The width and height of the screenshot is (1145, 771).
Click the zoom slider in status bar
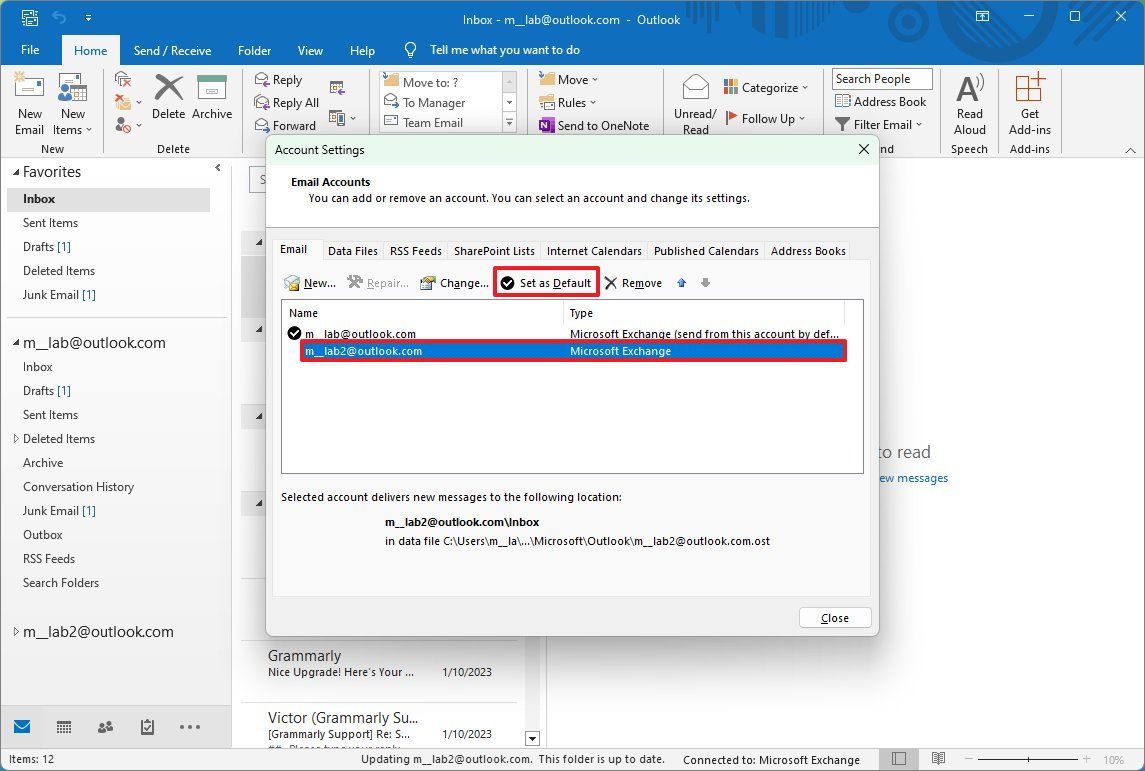(x=1028, y=759)
